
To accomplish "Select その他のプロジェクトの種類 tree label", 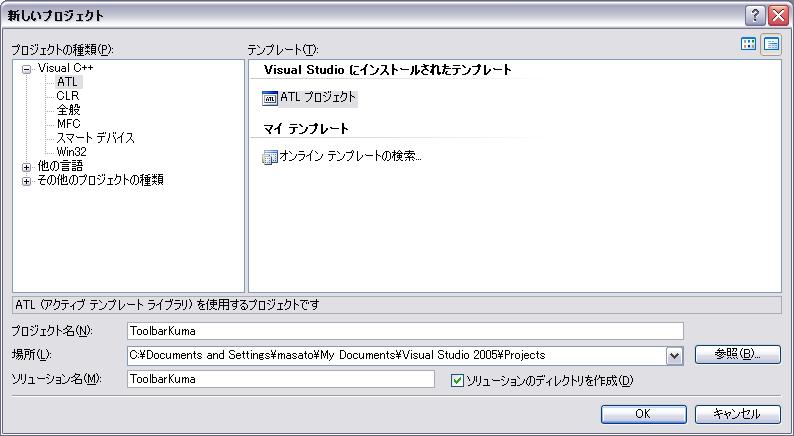I will 100,180.
